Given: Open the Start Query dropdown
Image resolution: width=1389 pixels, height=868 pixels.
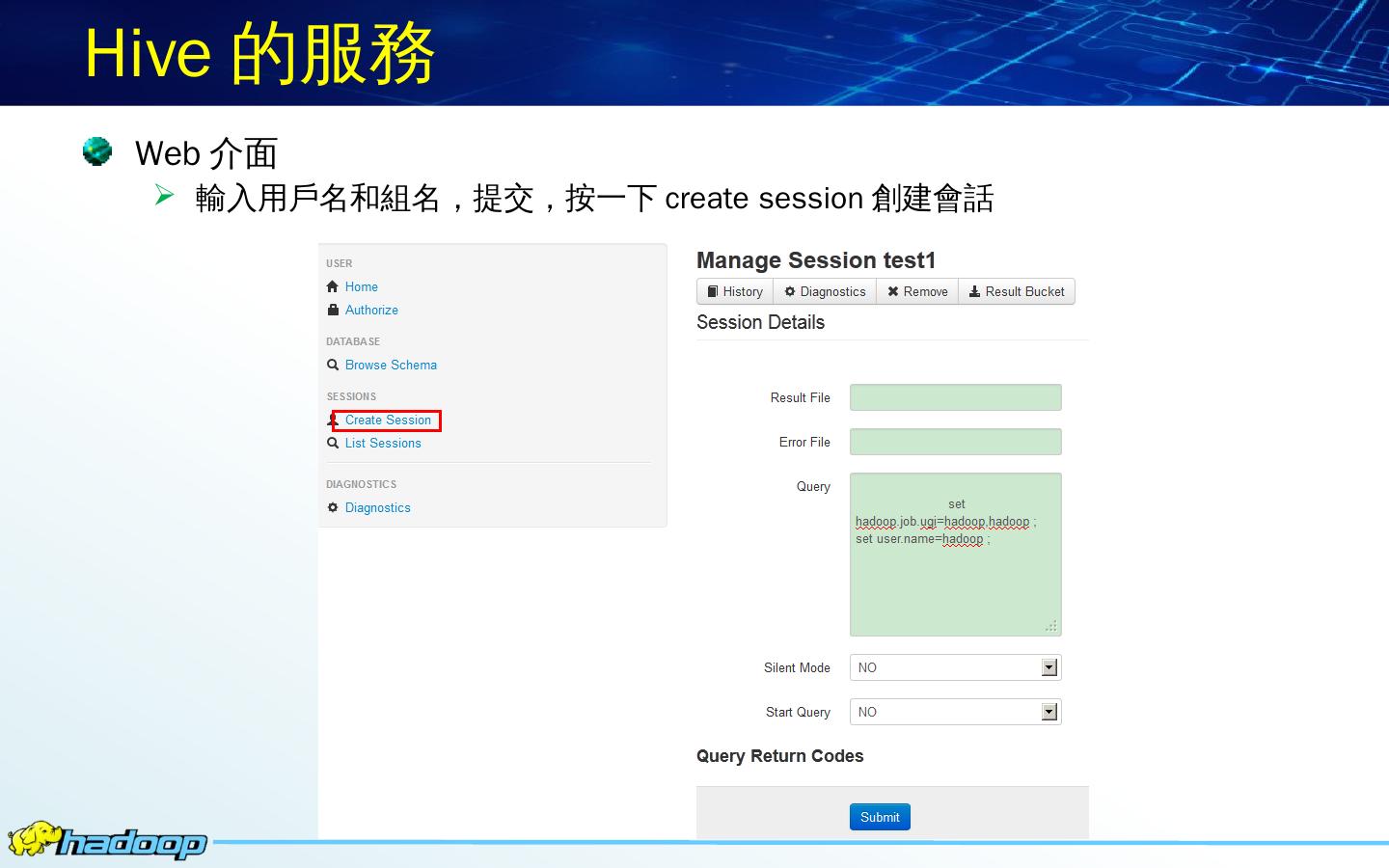Looking at the screenshot, I should coord(956,712).
